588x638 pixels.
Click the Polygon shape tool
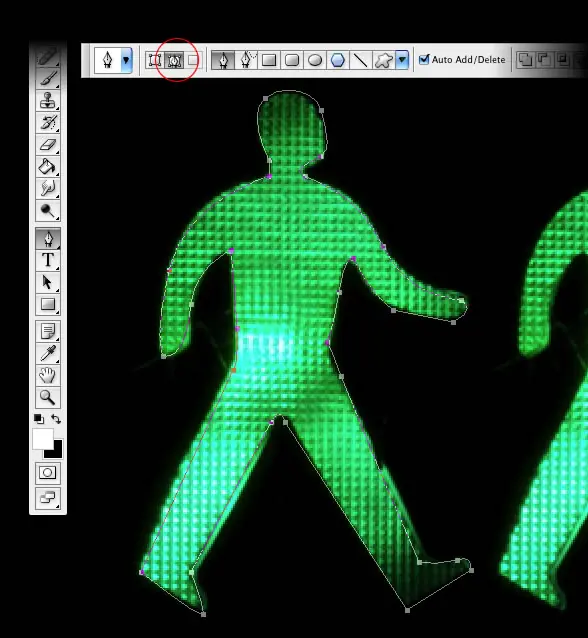point(338,60)
